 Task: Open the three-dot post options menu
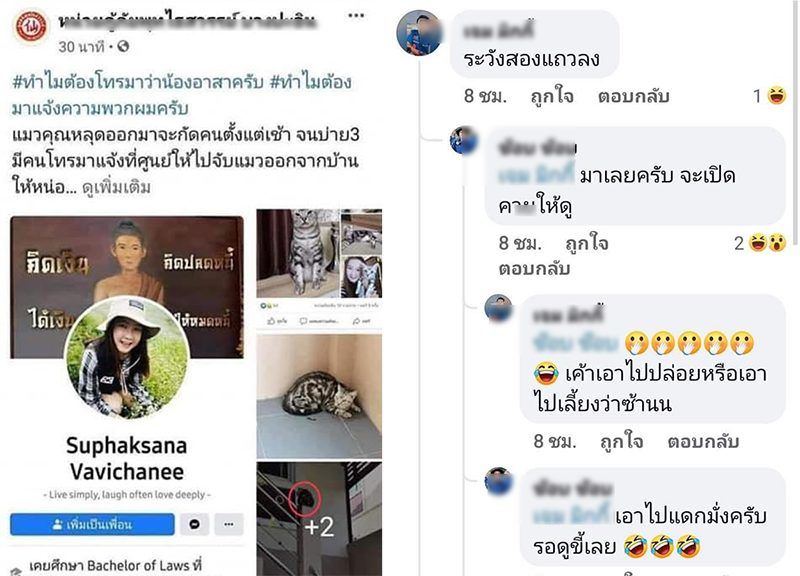[x=356, y=15]
